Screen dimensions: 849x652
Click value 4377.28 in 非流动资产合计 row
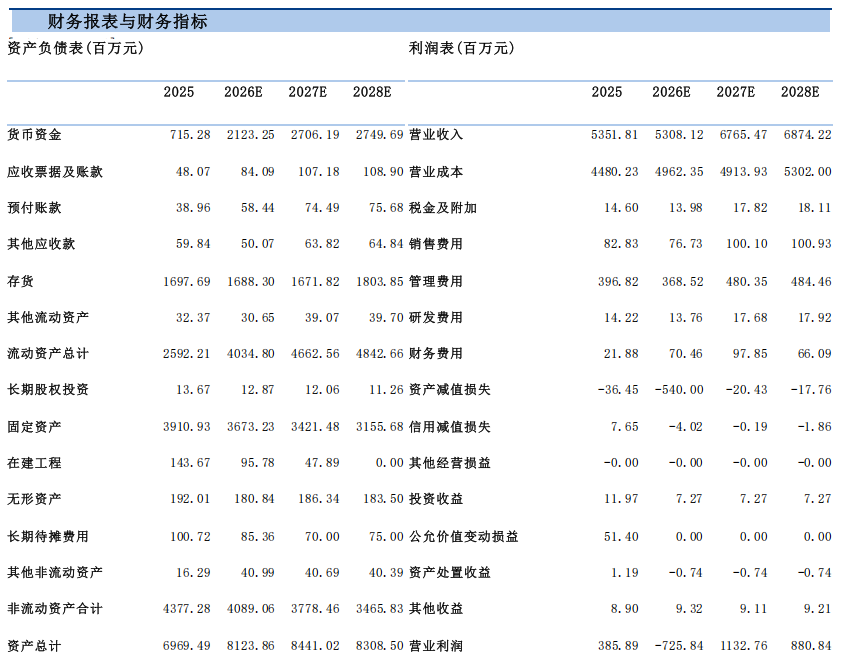coord(187,609)
